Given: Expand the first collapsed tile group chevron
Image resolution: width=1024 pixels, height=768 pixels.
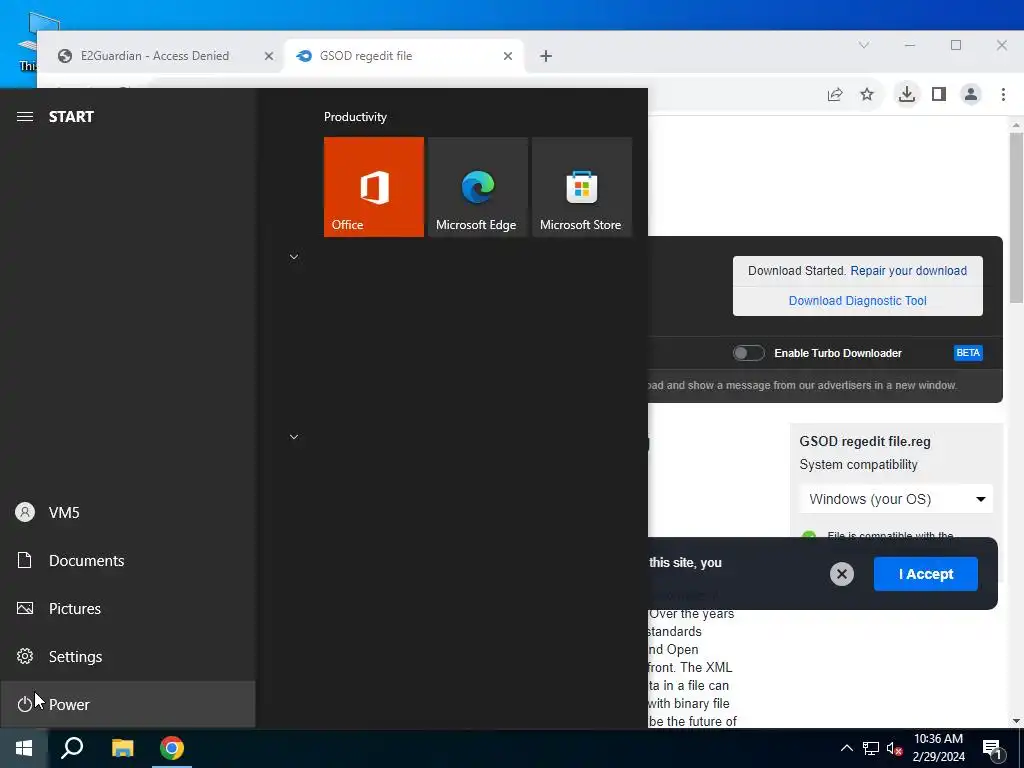Looking at the screenshot, I should 294,257.
